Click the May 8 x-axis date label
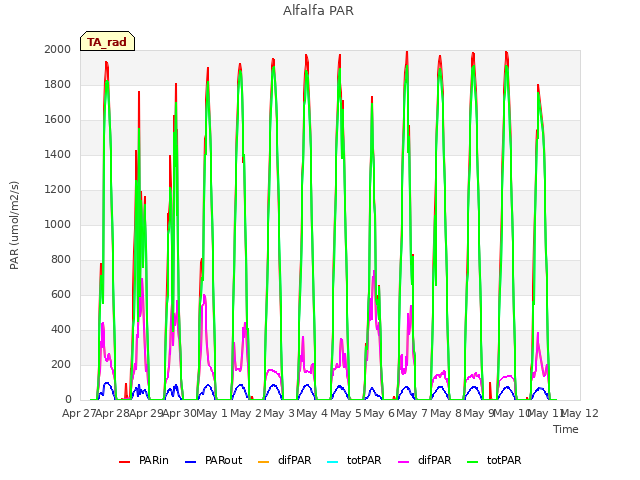 tap(446, 413)
